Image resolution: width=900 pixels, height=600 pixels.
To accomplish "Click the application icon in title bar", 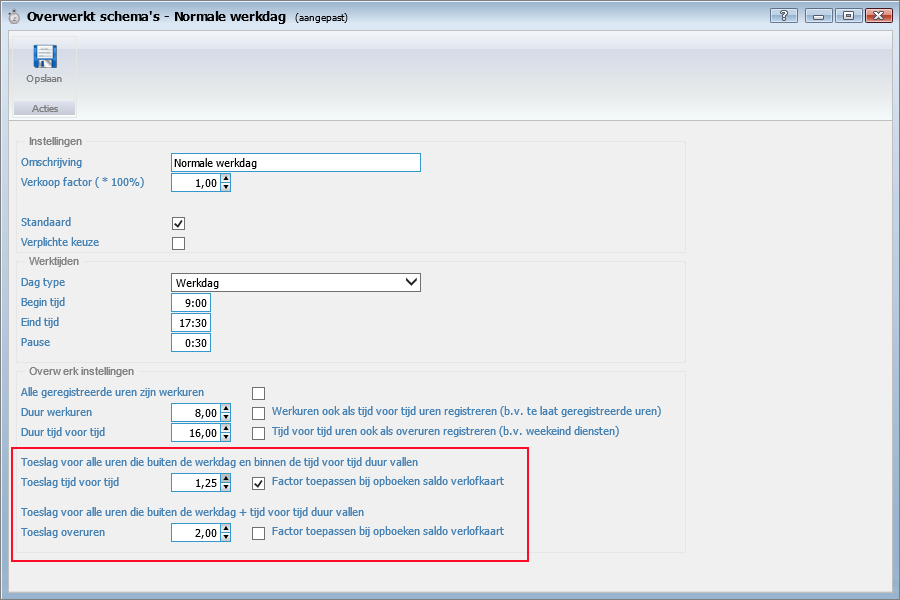I will click(x=12, y=17).
